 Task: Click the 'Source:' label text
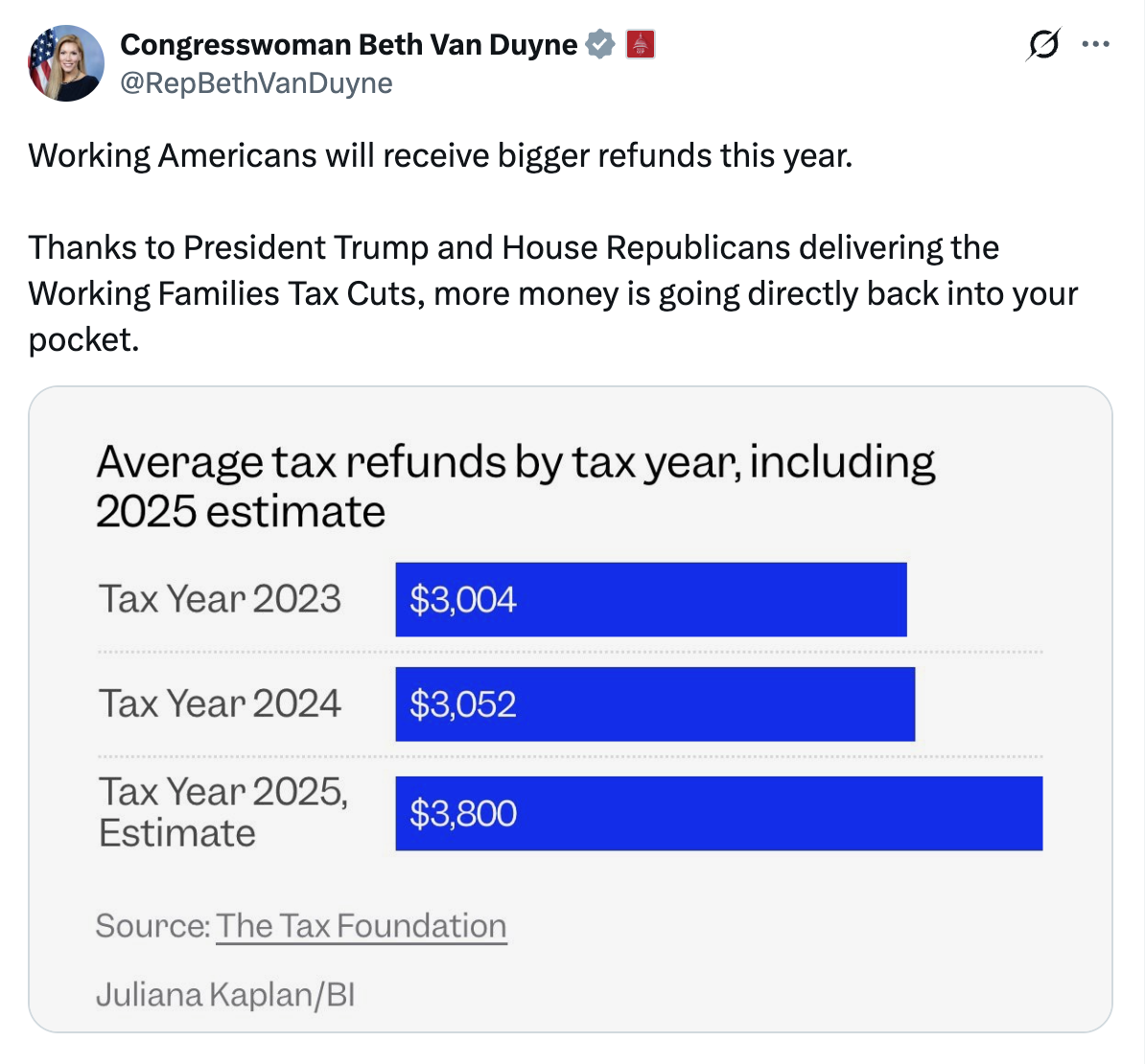(x=152, y=926)
